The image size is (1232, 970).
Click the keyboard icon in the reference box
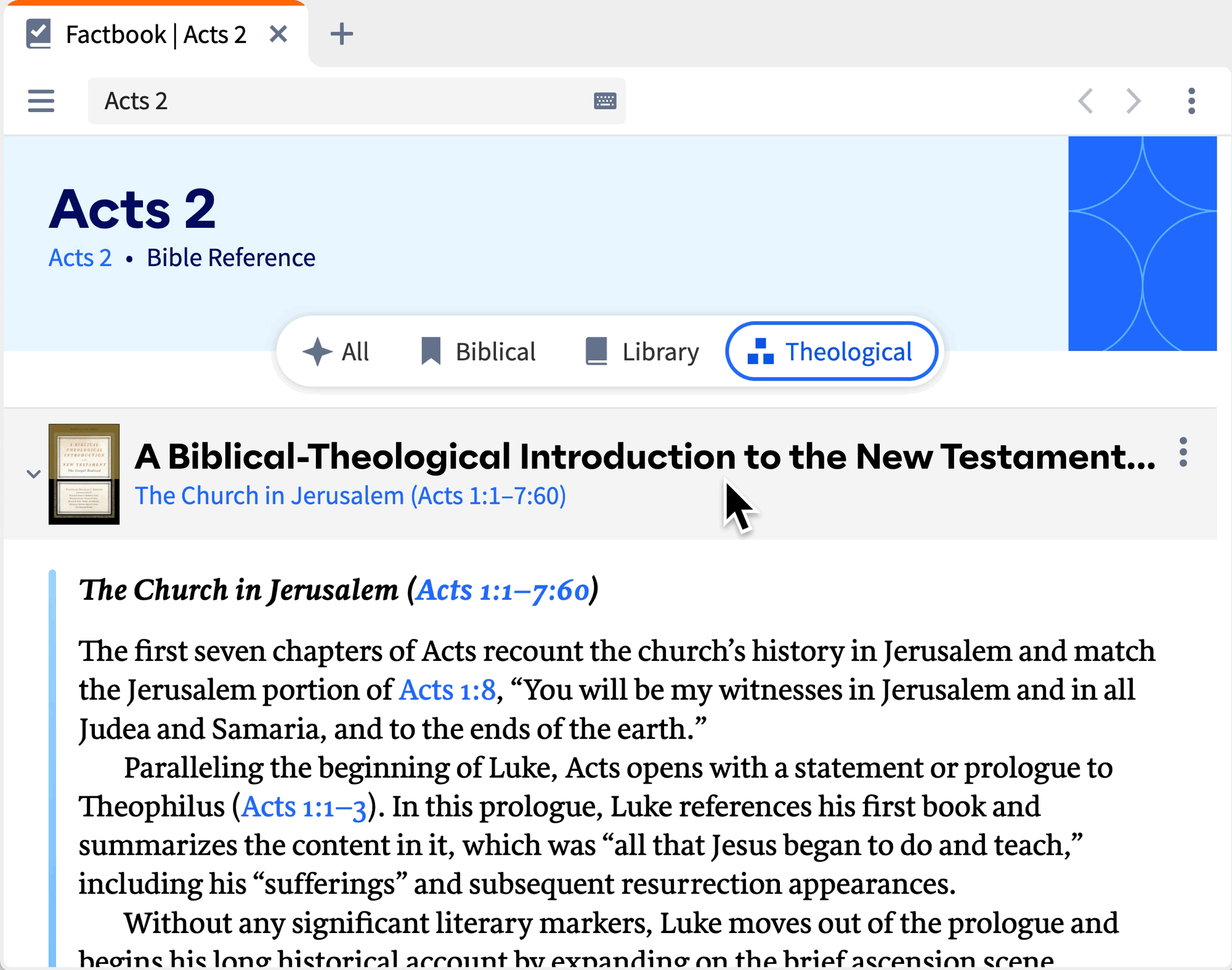(x=605, y=101)
